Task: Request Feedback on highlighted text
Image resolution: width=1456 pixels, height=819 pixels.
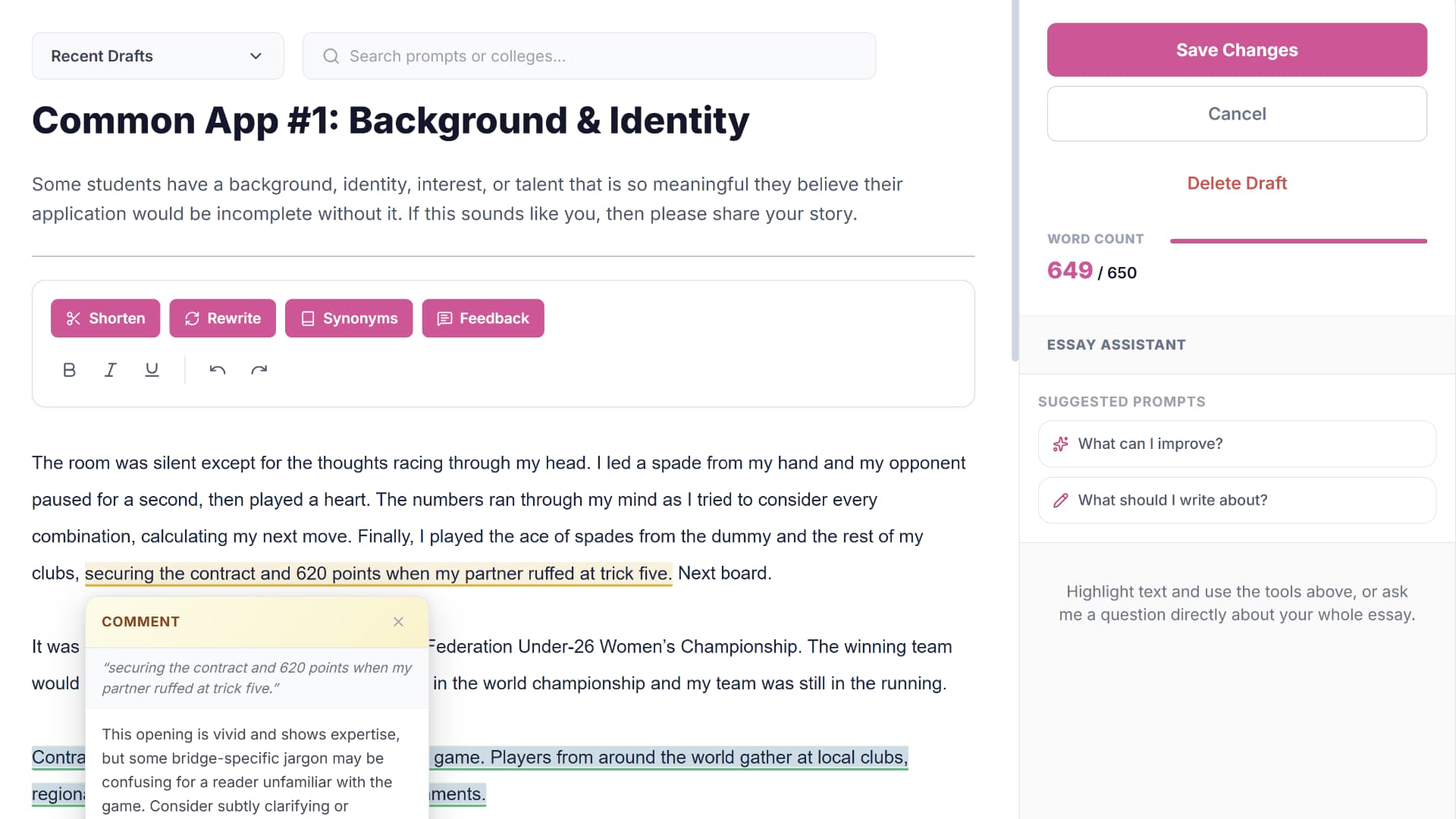Action: (483, 318)
